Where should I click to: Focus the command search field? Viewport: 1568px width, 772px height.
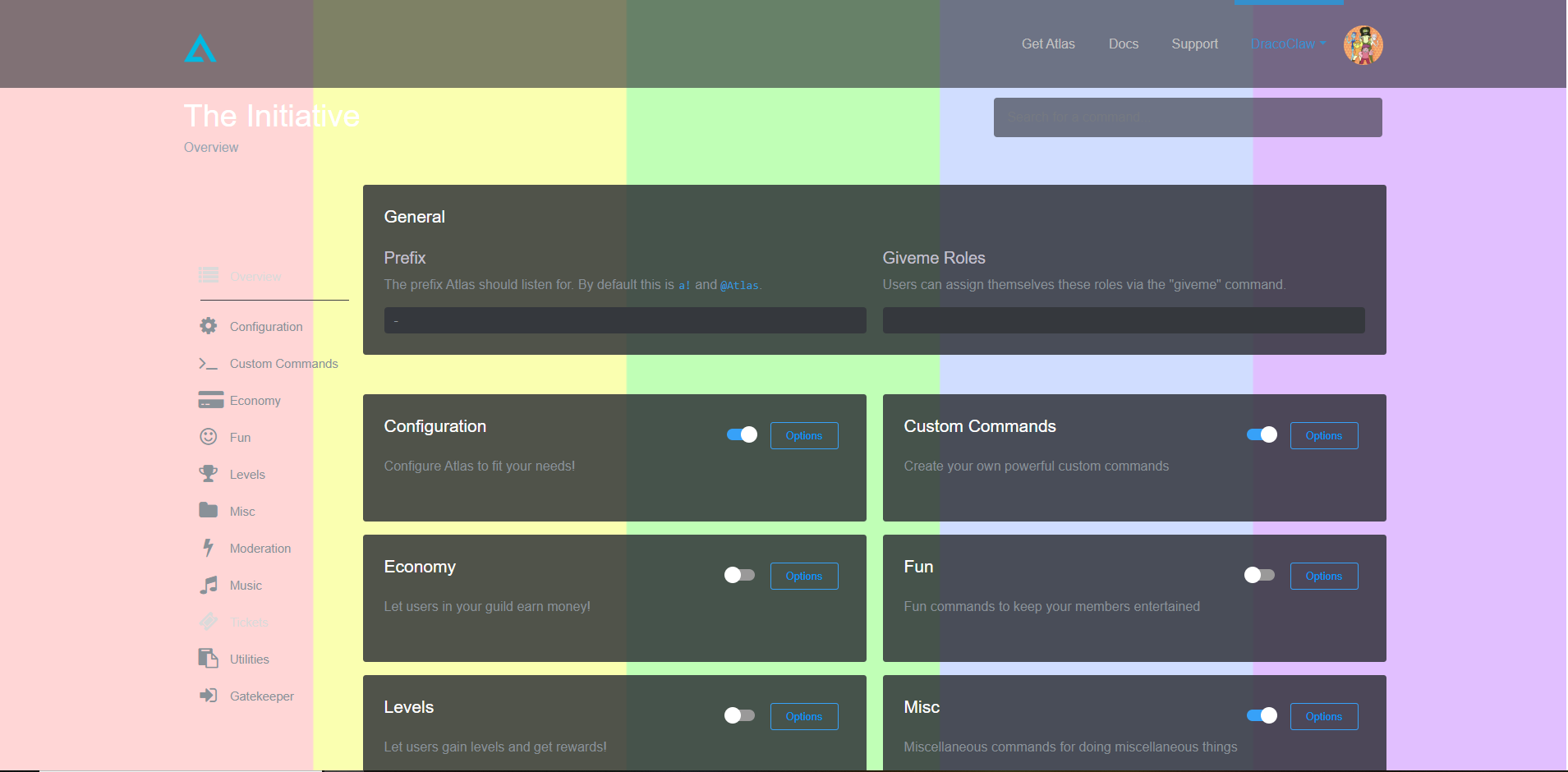(1188, 117)
